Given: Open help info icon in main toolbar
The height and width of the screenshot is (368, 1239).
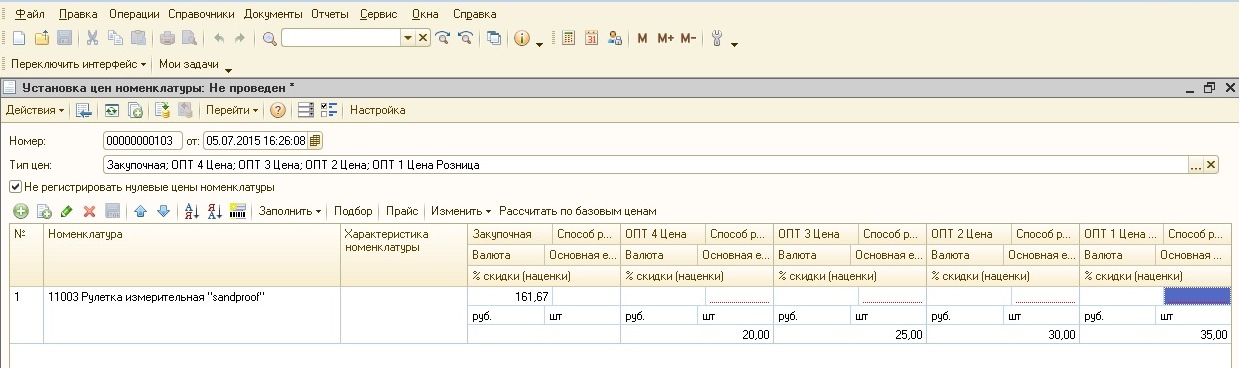Looking at the screenshot, I should click(x=522, y=39).
